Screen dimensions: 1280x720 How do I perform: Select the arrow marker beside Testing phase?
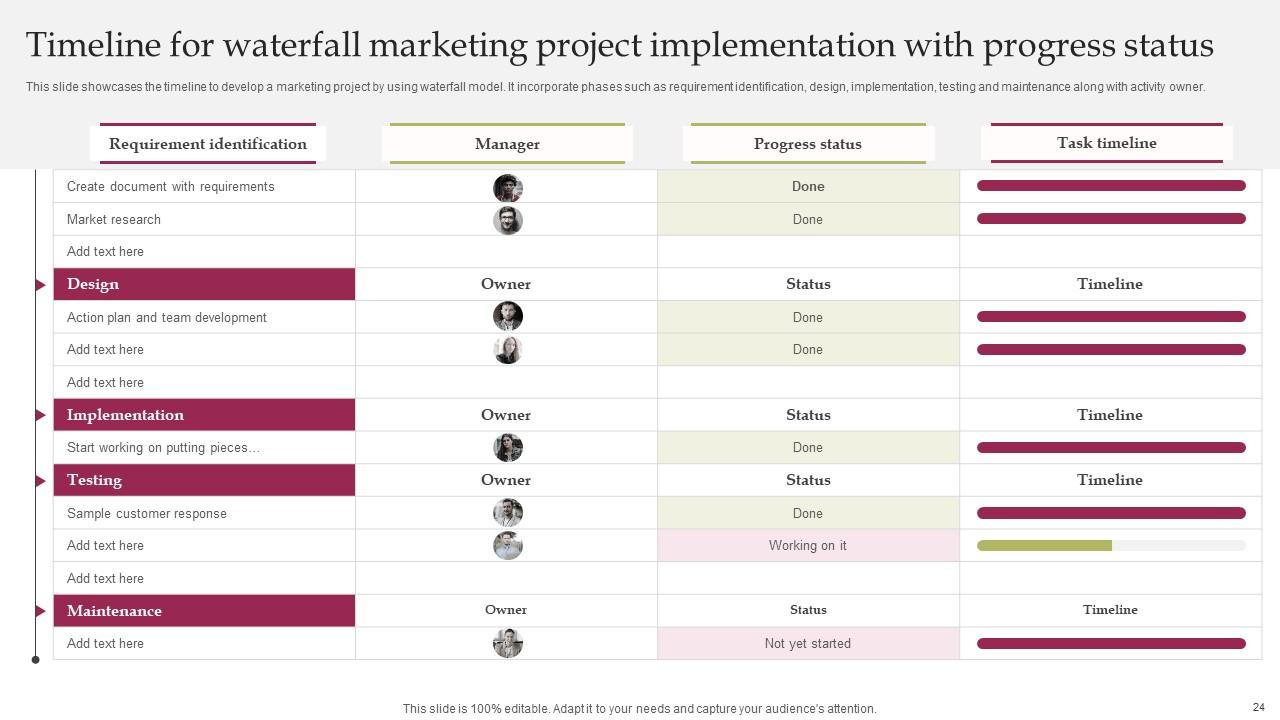coord(41,481)
